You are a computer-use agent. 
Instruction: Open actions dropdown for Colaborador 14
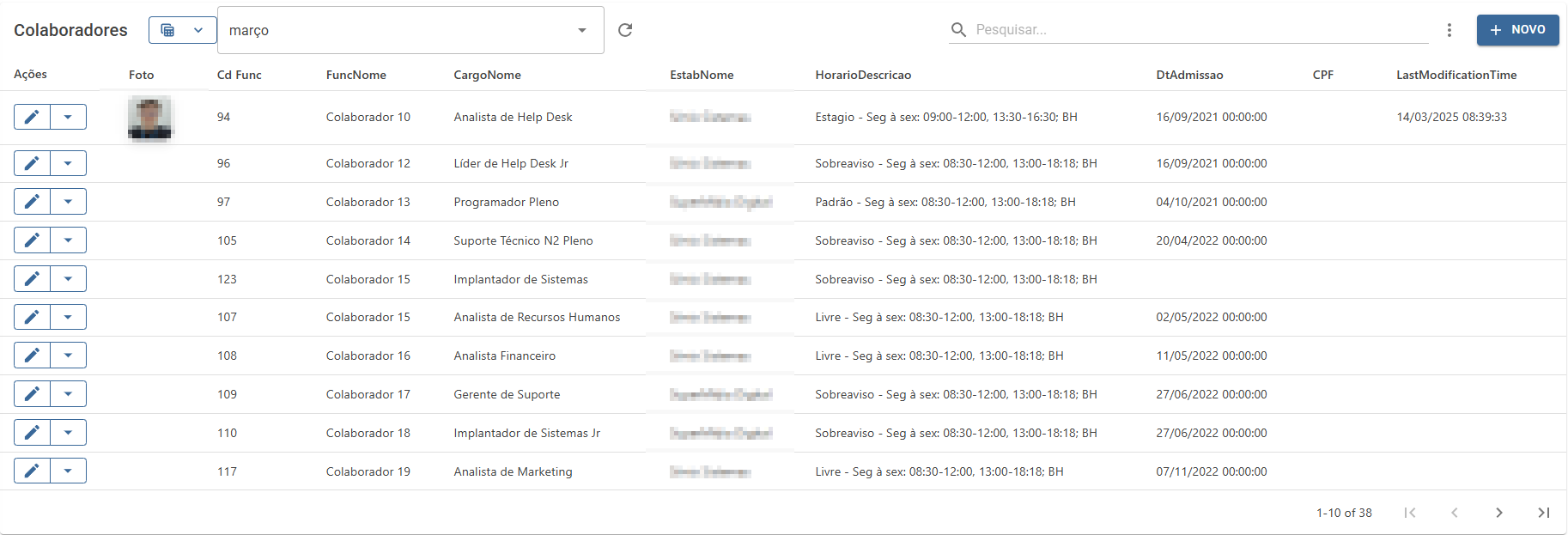click(68, 240)
